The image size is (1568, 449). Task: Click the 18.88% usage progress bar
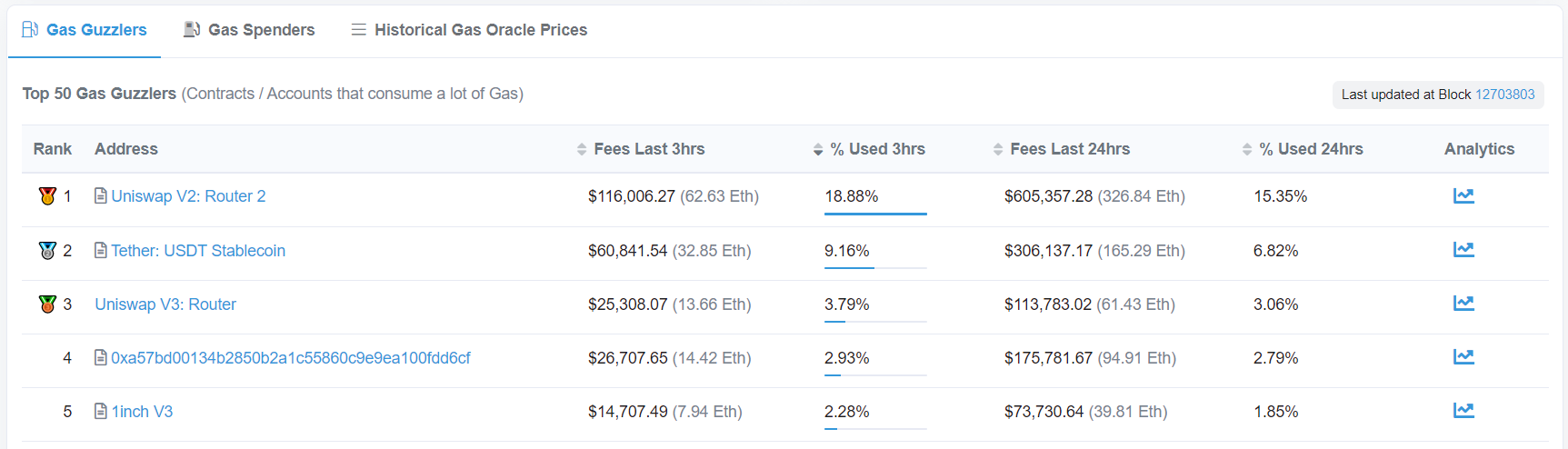pyautogui.click(x=875, y=214)
